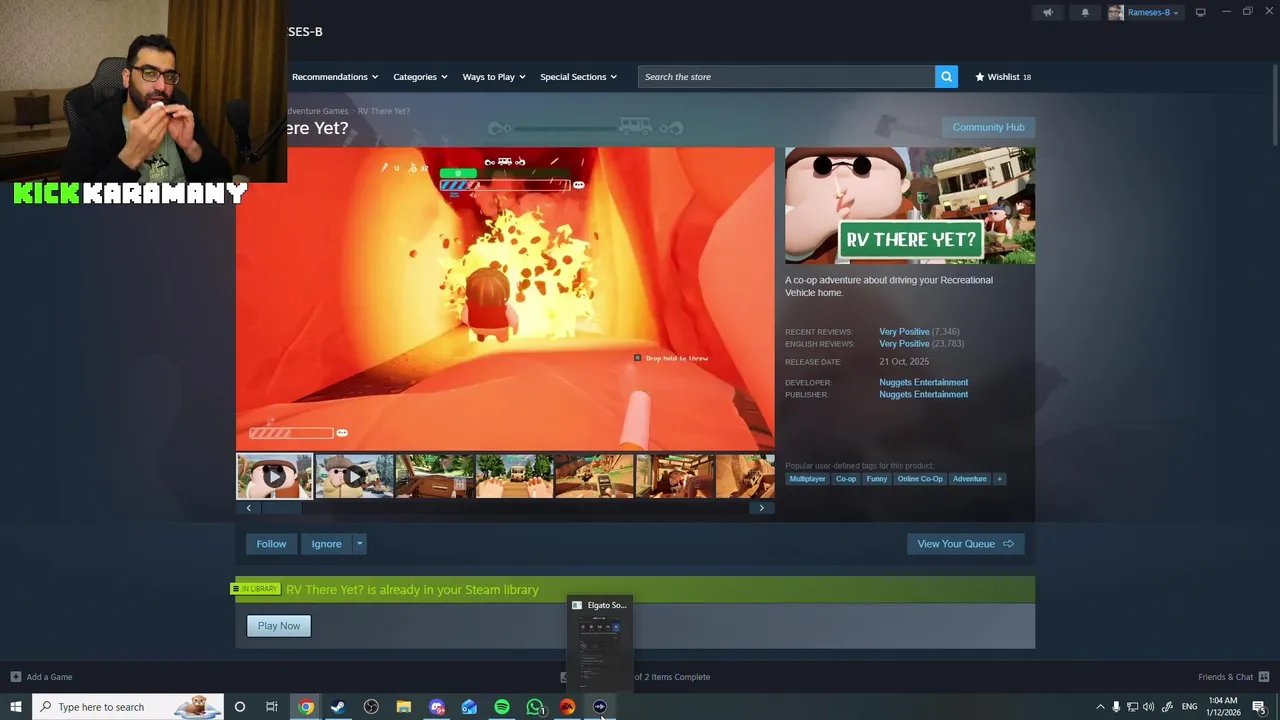
Task: Switch Steam to Big Picture mode icon
Action: [1200, 12]
